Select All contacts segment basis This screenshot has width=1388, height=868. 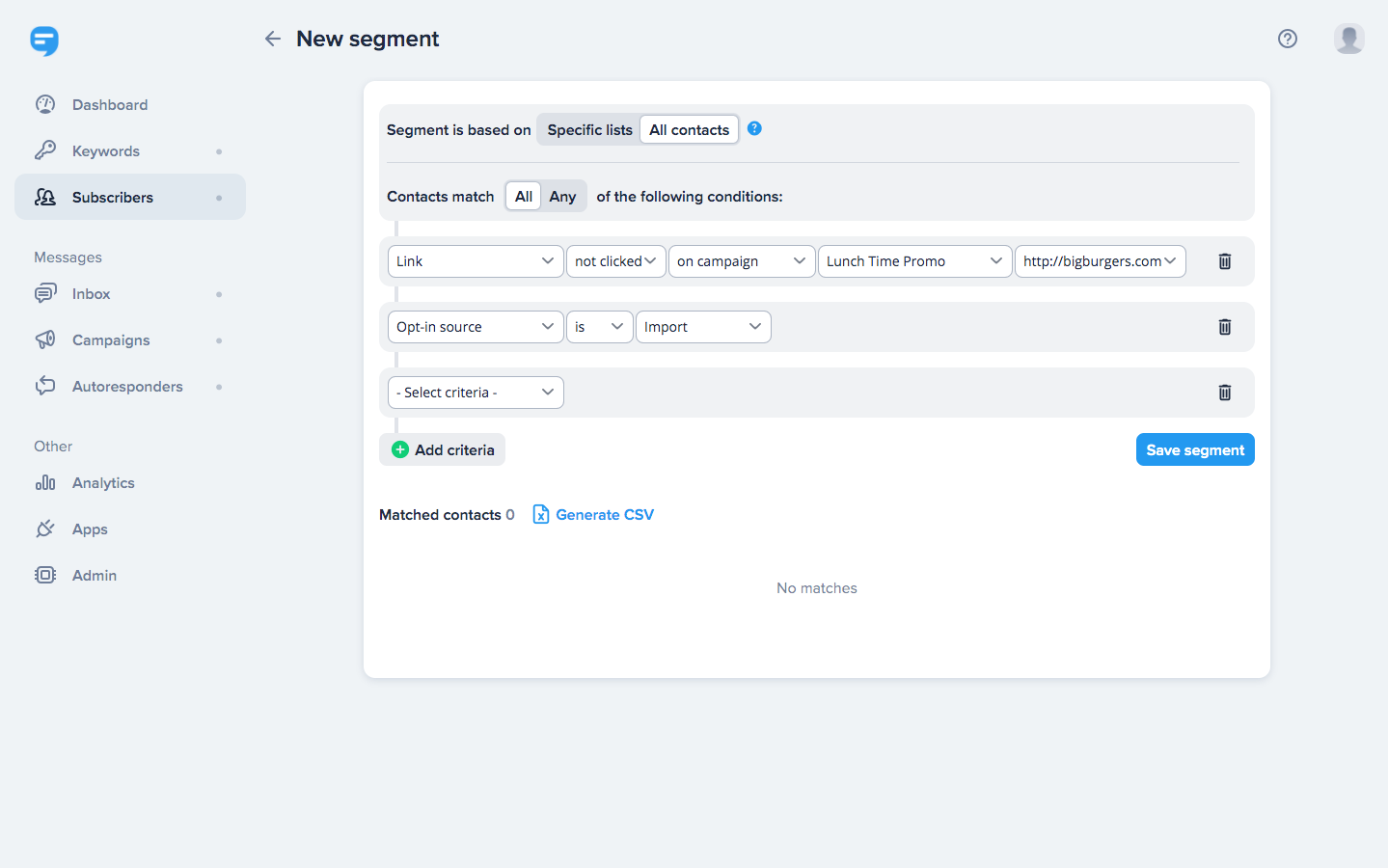pos(689,130)
